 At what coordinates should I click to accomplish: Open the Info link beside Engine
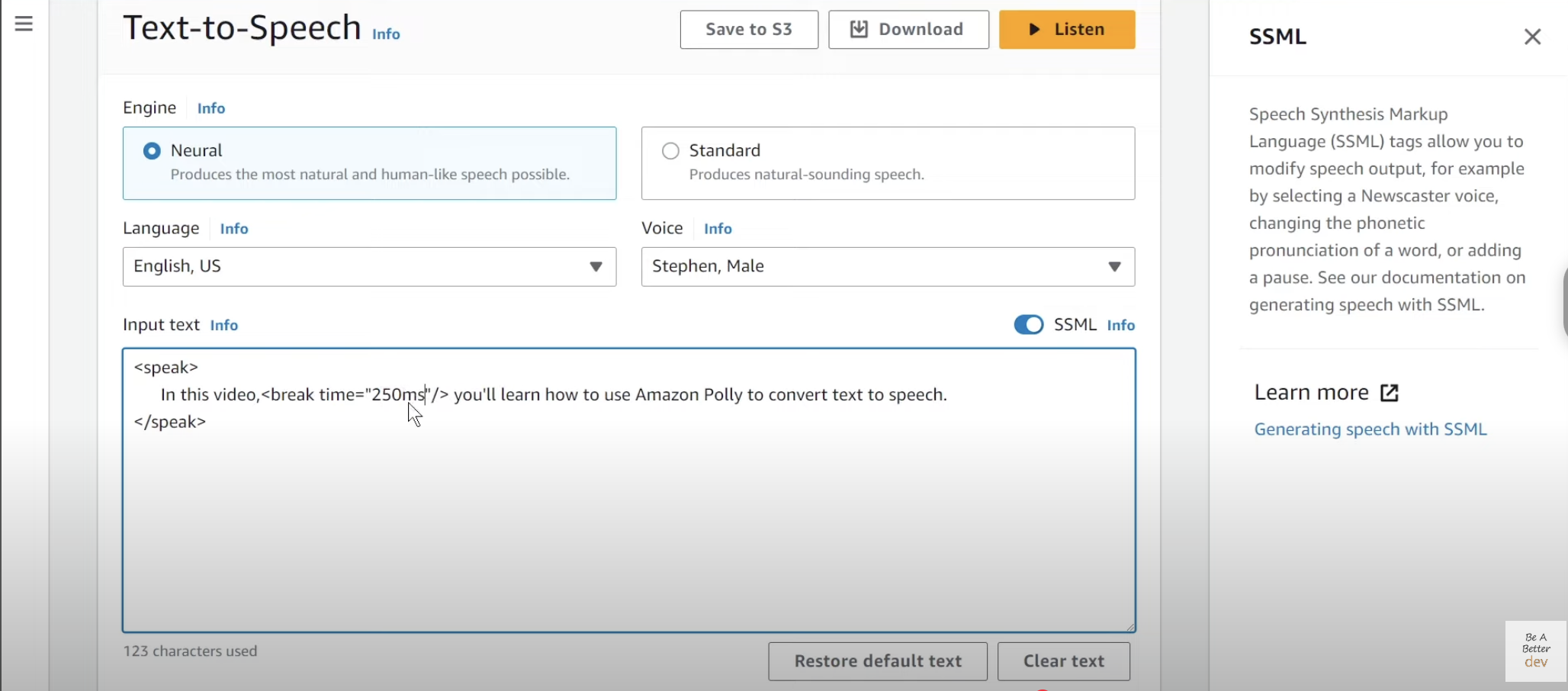pyautogui.click(x=211, y=108)
